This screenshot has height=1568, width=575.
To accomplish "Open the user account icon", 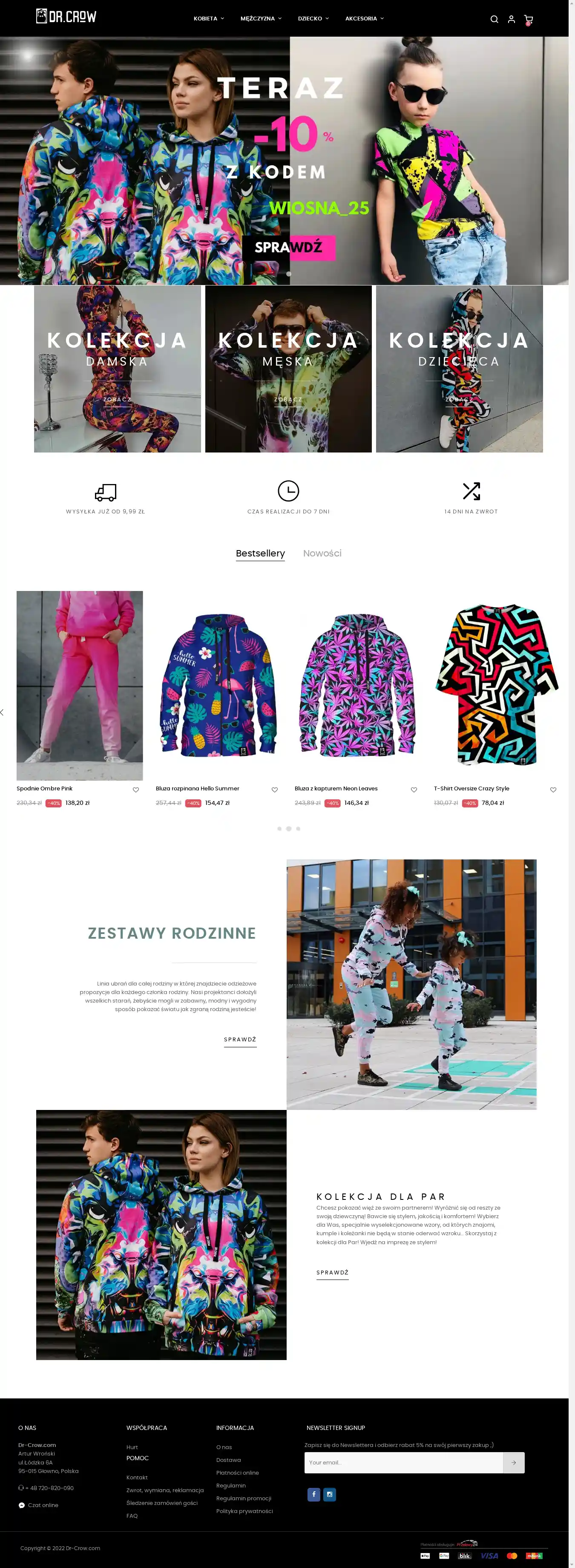I will [511, 19].
